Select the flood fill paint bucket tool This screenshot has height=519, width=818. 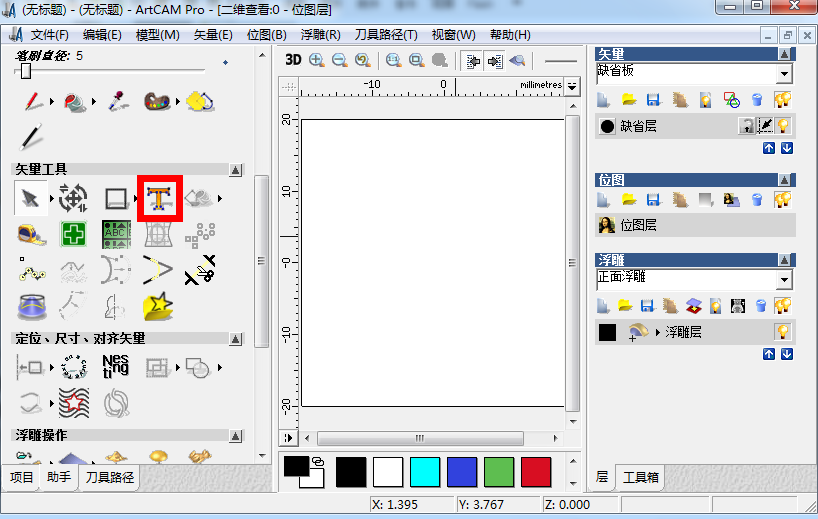click(x=75, y=102)
